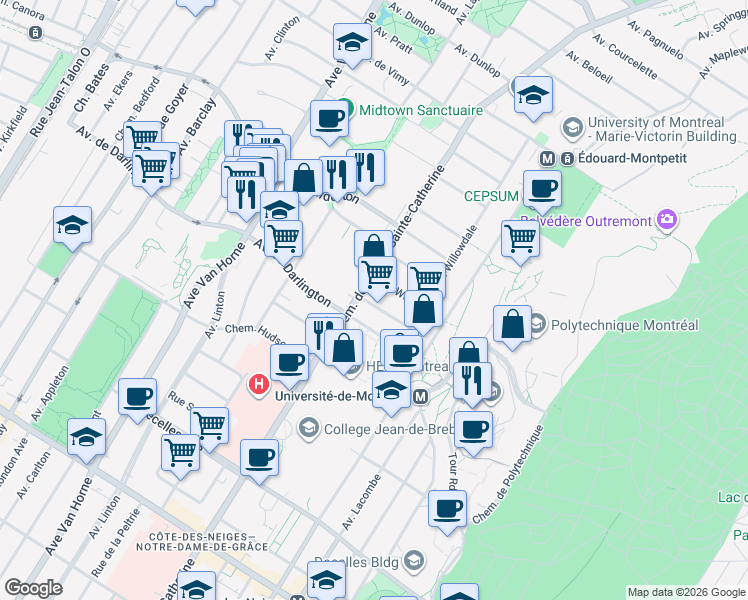
Task: Click the Decelles Bldg school pin
Action: pyautogui.click(x=414, y=561)
